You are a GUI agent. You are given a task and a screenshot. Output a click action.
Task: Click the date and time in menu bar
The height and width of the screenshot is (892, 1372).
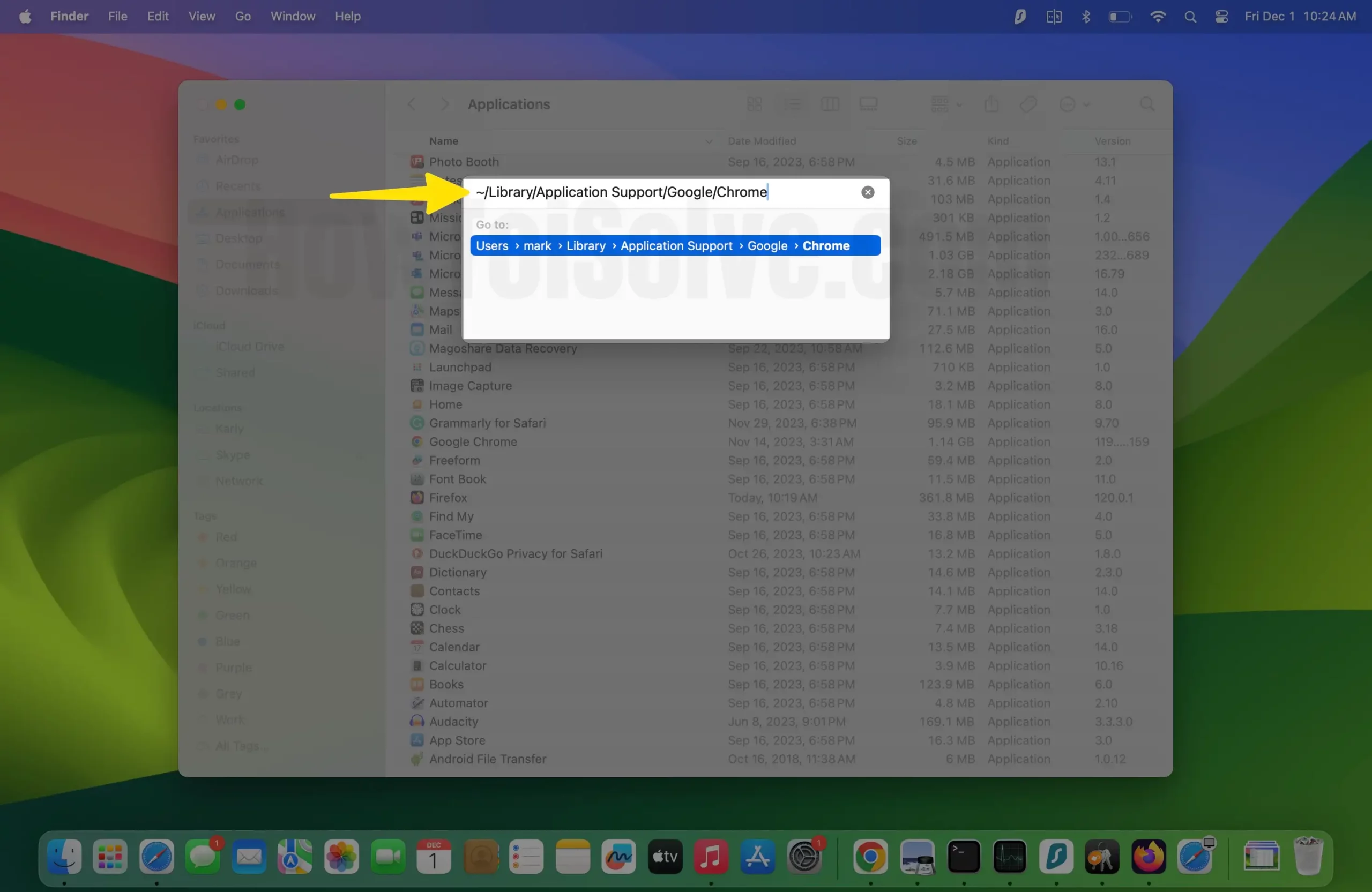pos(1300,16)
